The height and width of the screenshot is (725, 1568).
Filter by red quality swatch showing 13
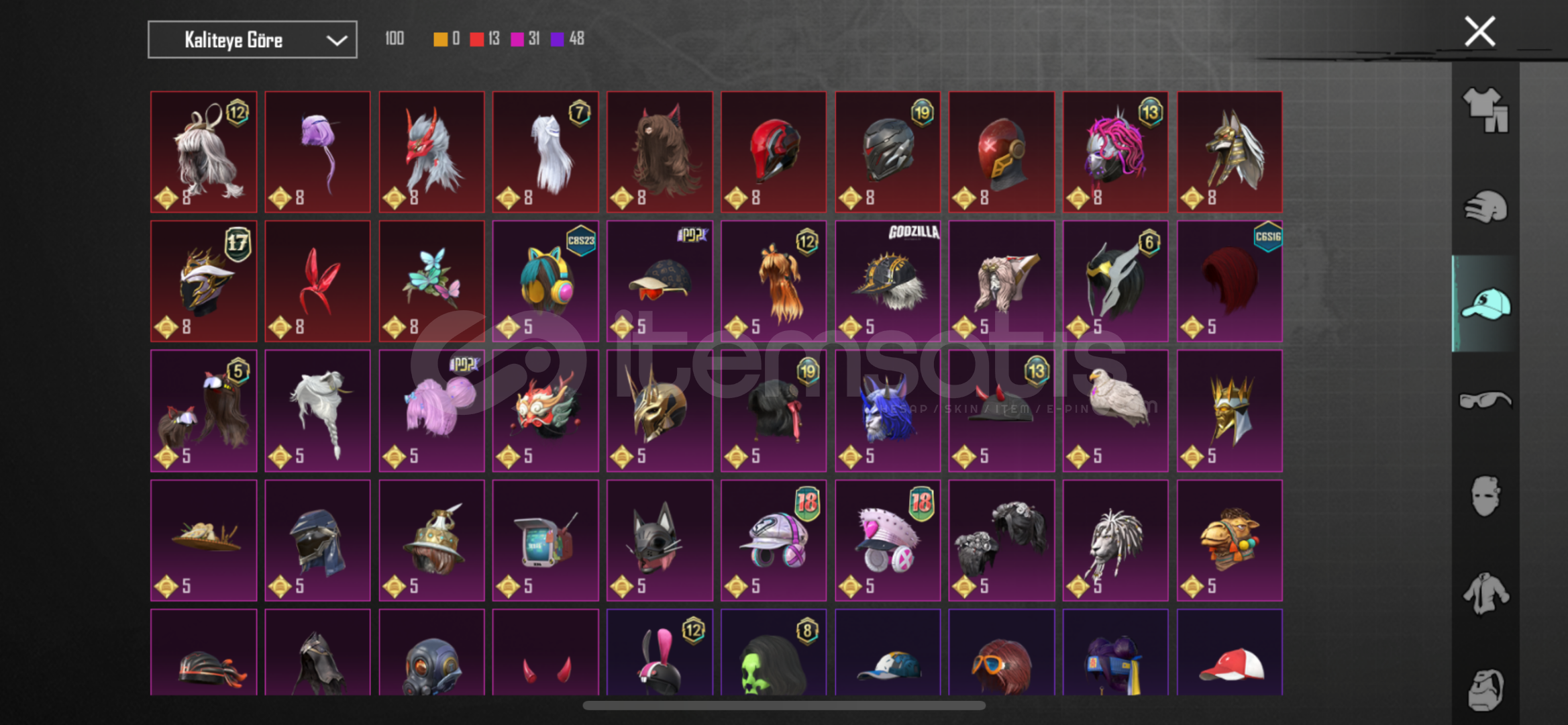point(476,39)
